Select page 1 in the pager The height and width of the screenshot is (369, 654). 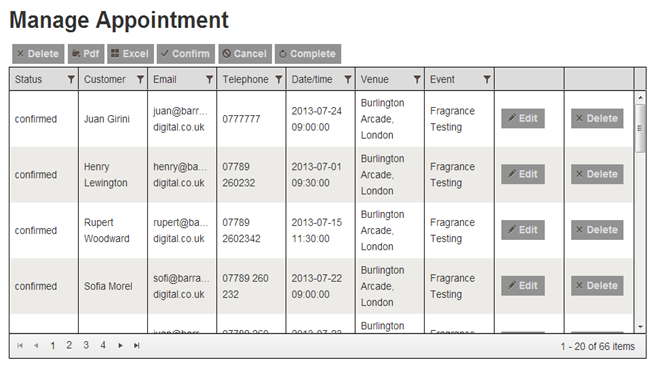point(53,346)
